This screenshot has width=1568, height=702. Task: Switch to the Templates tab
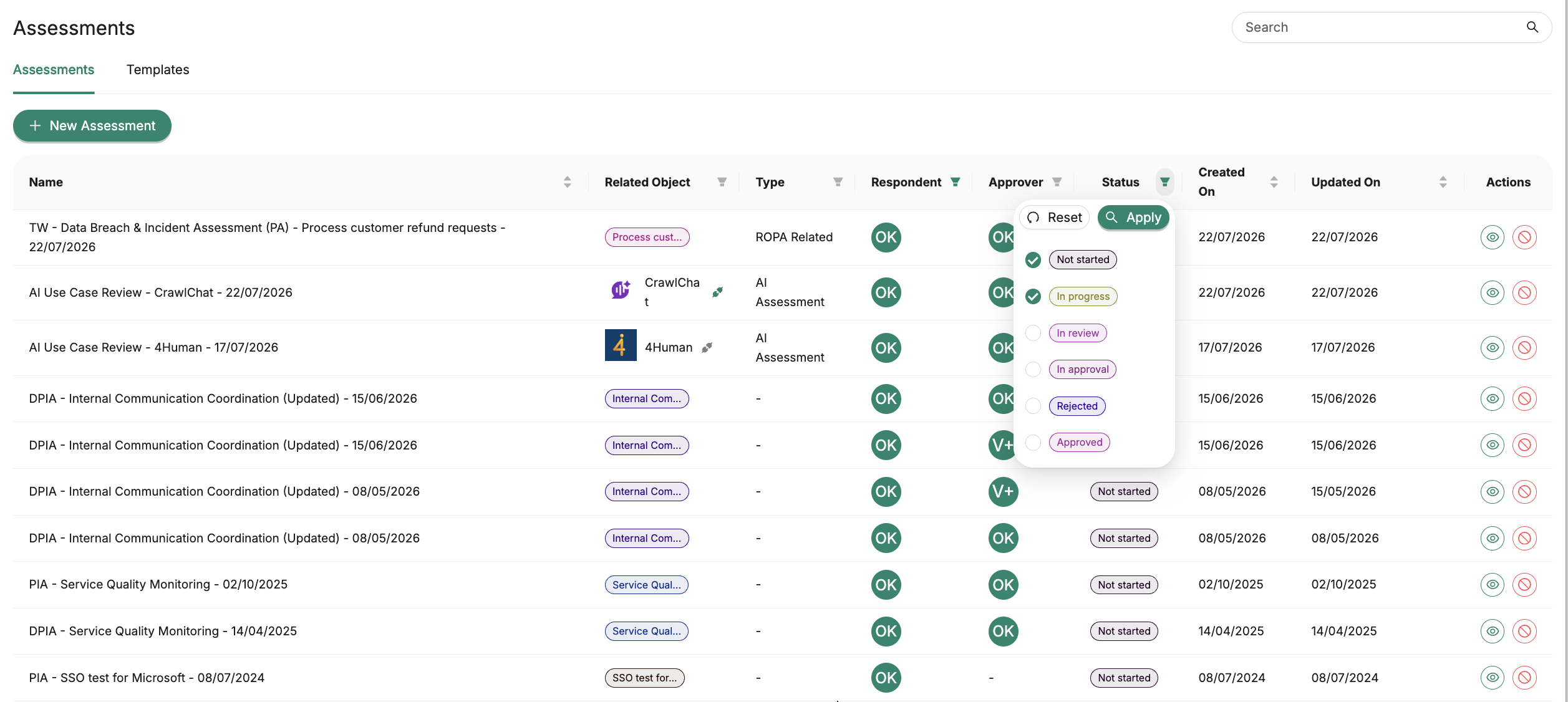point(158,70)
